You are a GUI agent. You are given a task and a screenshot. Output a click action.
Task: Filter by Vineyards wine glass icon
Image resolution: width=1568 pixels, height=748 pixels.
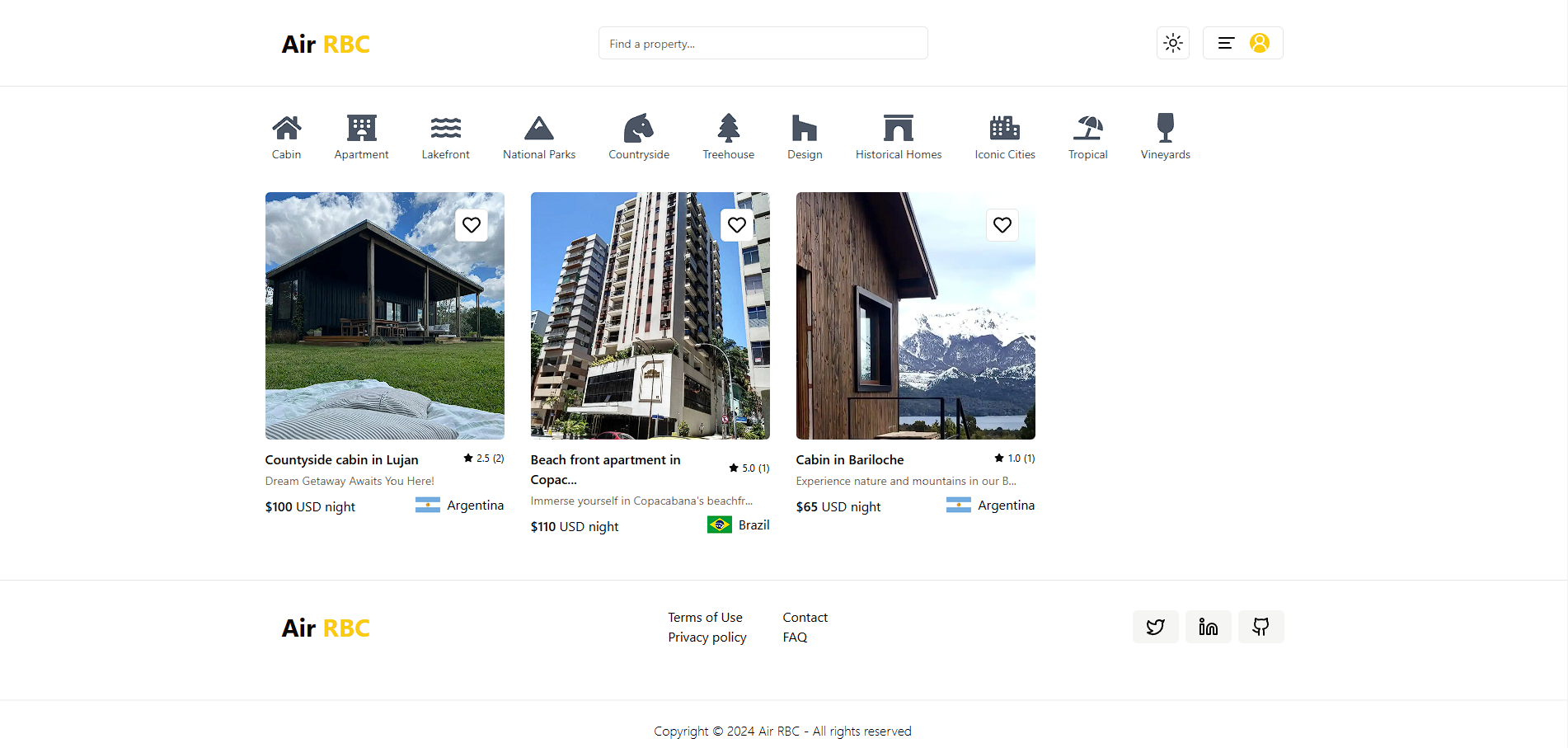pos(1165,129)
